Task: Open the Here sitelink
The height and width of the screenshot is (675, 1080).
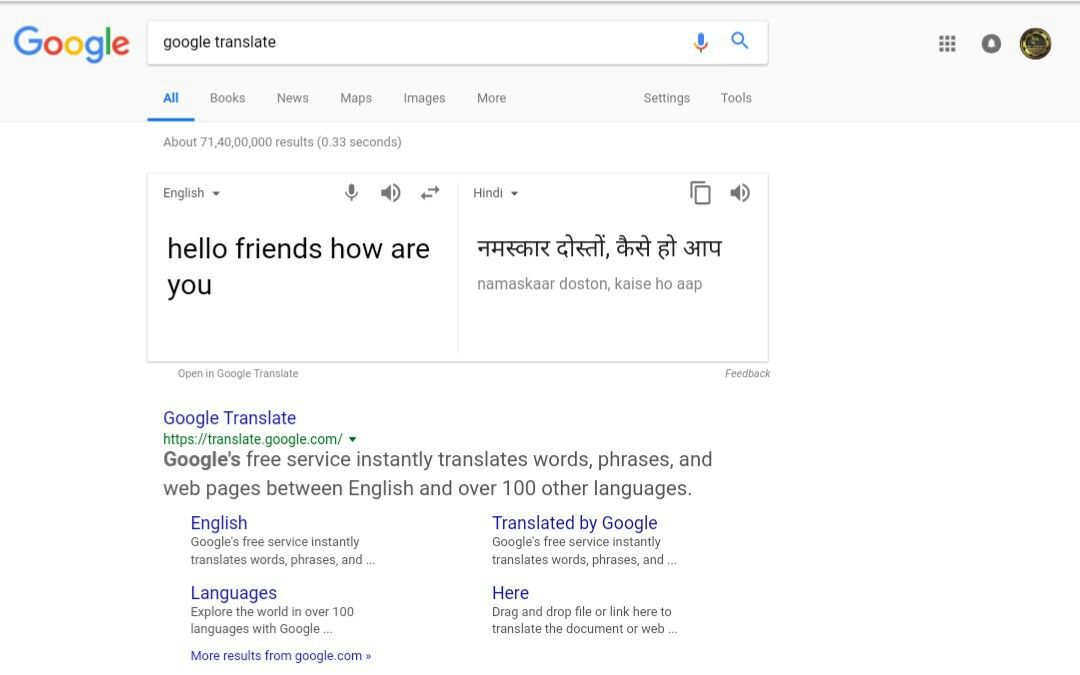Action: (x=510, y=593)
